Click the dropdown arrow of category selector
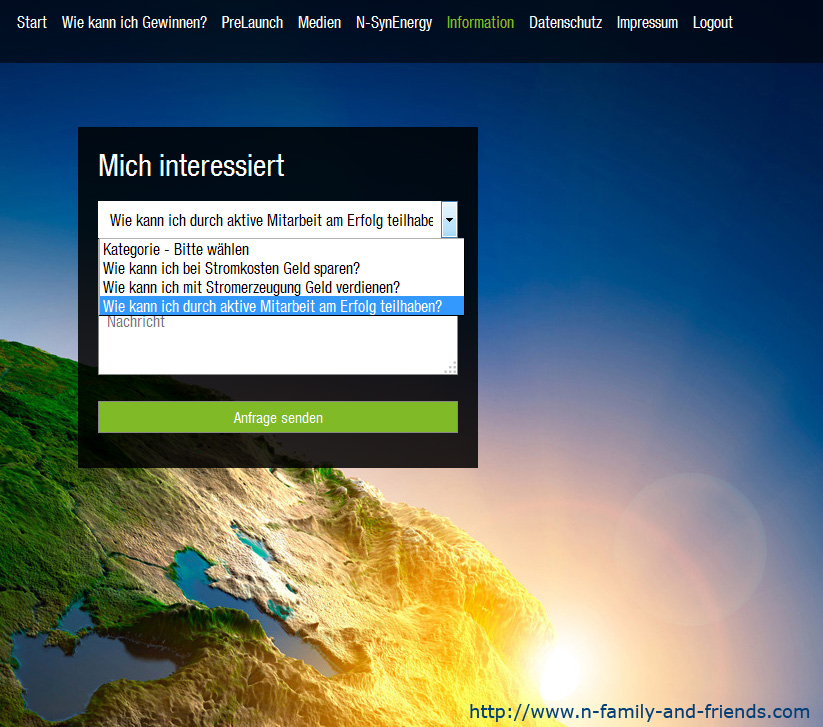 point(449,219)
